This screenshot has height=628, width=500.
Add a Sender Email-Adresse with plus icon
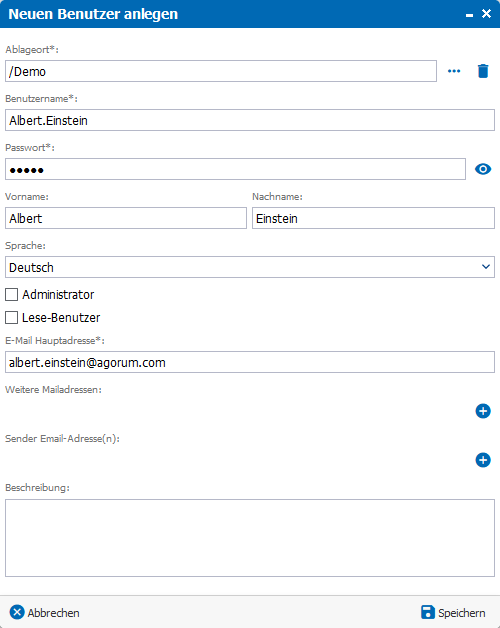pyautogui.click(x=483, y=460)
